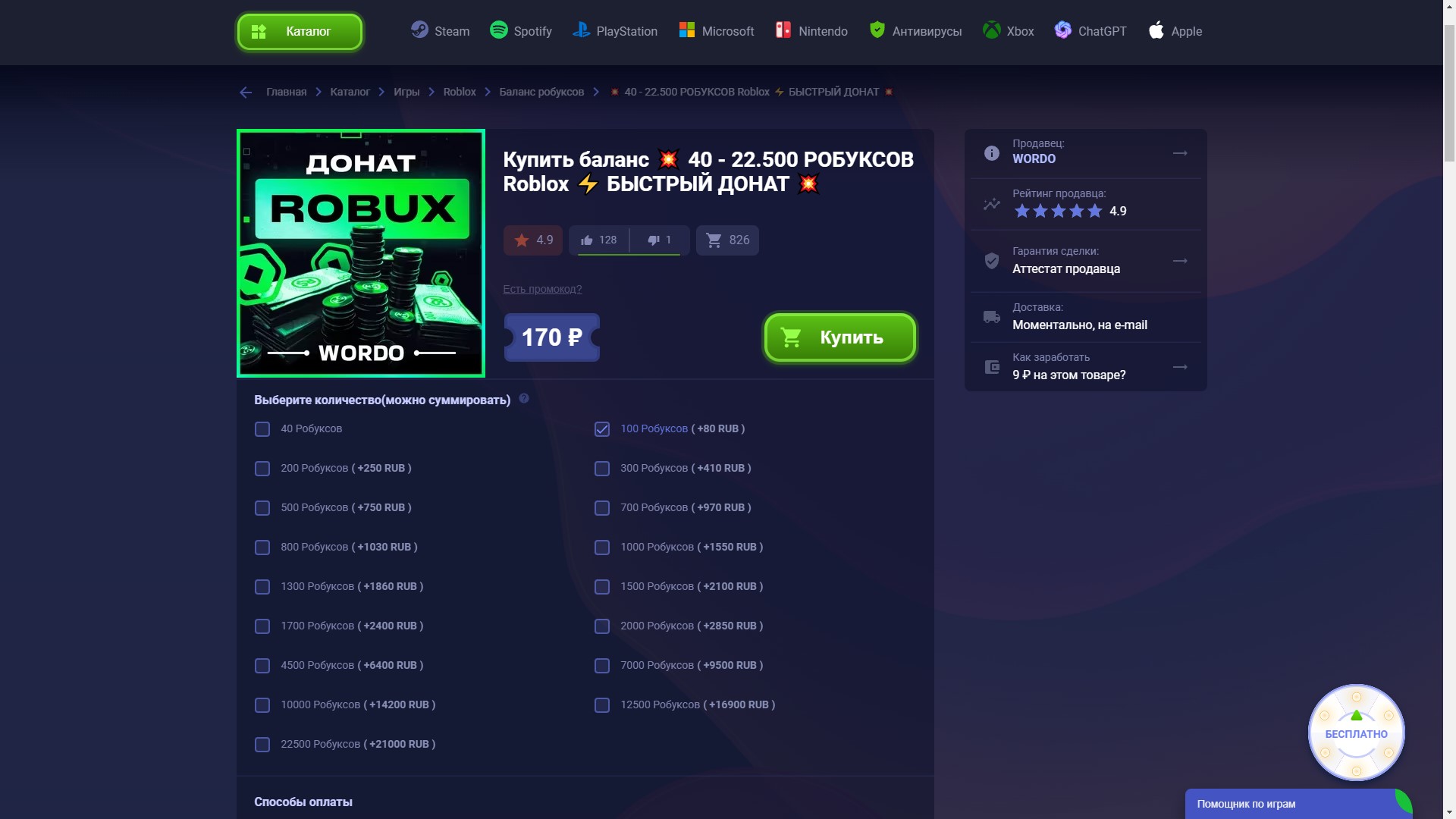Go to Игры breadcrumb link
Viewport: 1456px width, 819px height.
tap(406, 92)
